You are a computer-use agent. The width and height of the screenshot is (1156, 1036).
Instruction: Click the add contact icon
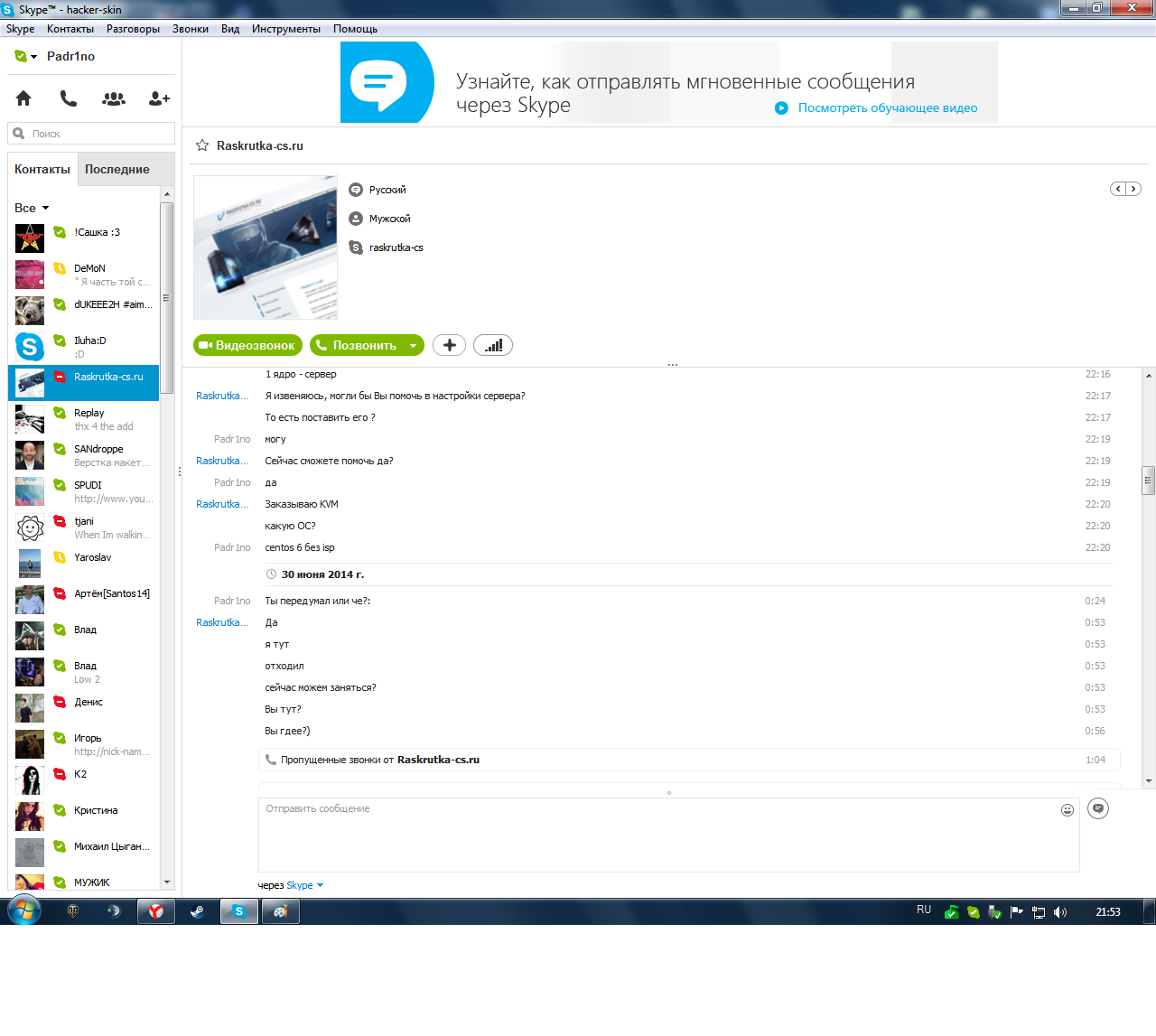[159, 98]
